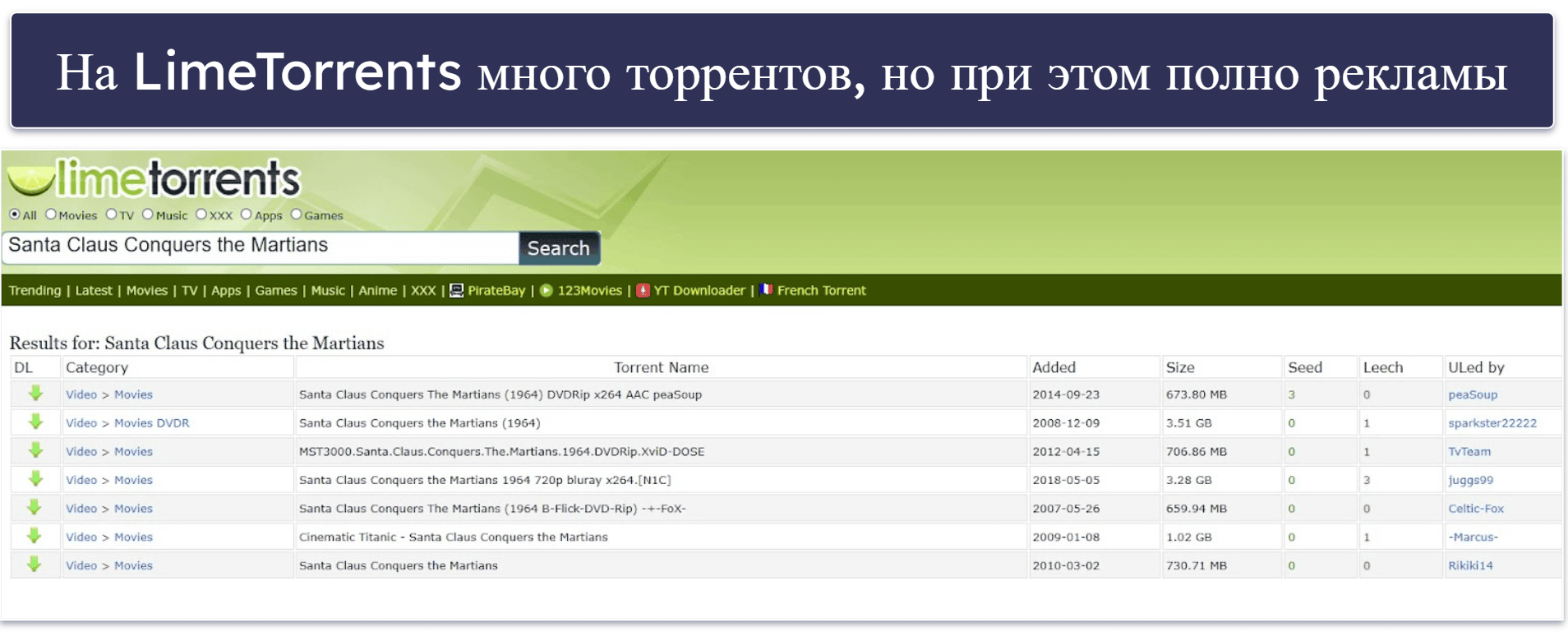The image size is (1568, 637).
Task: Click torrent name with 720p bluray x264.[N1C]
Action: pos(485,480)
